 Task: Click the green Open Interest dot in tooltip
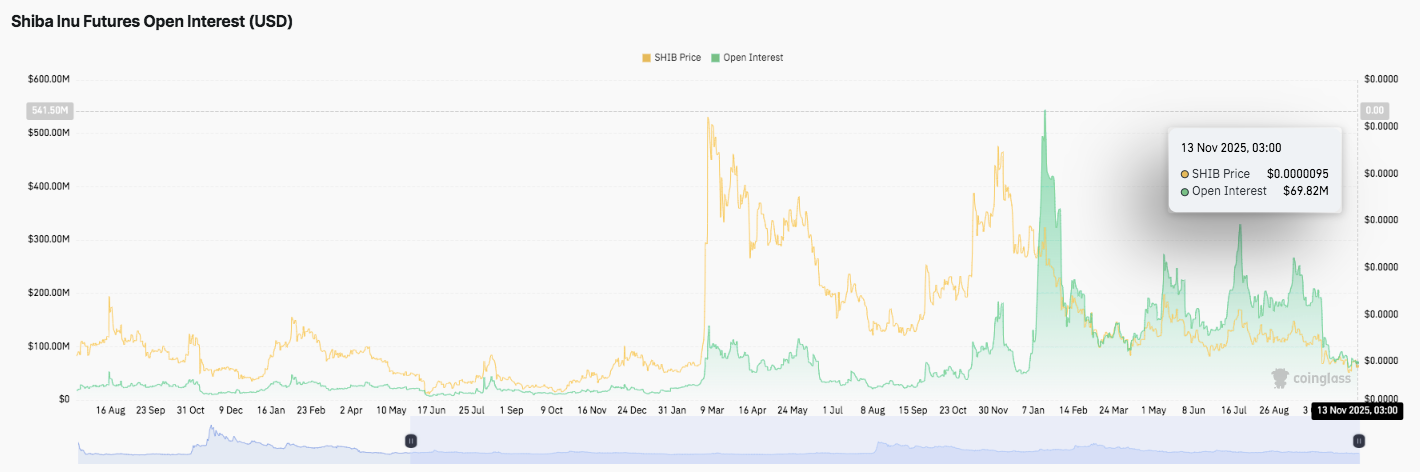pos(1185,191)
